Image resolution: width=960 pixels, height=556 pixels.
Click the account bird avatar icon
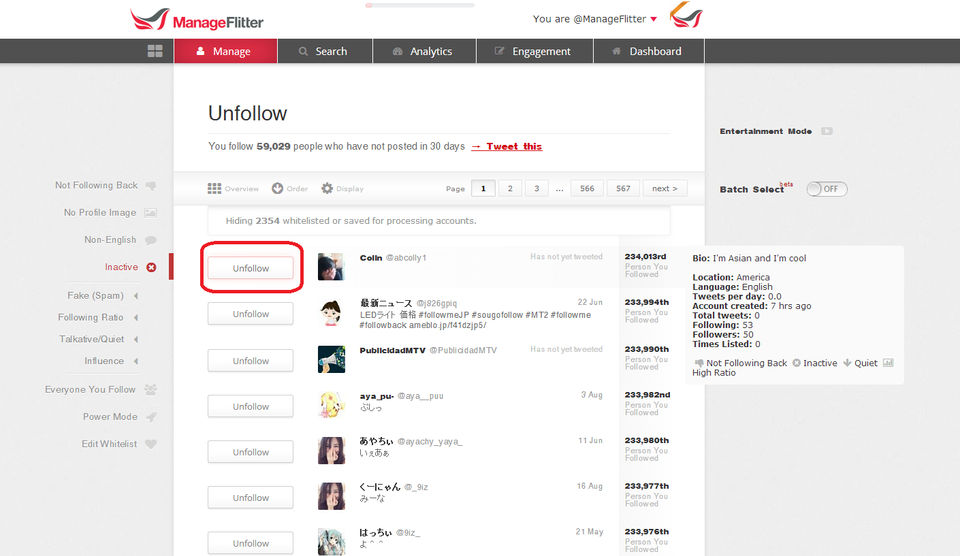[x=686, y=15]
